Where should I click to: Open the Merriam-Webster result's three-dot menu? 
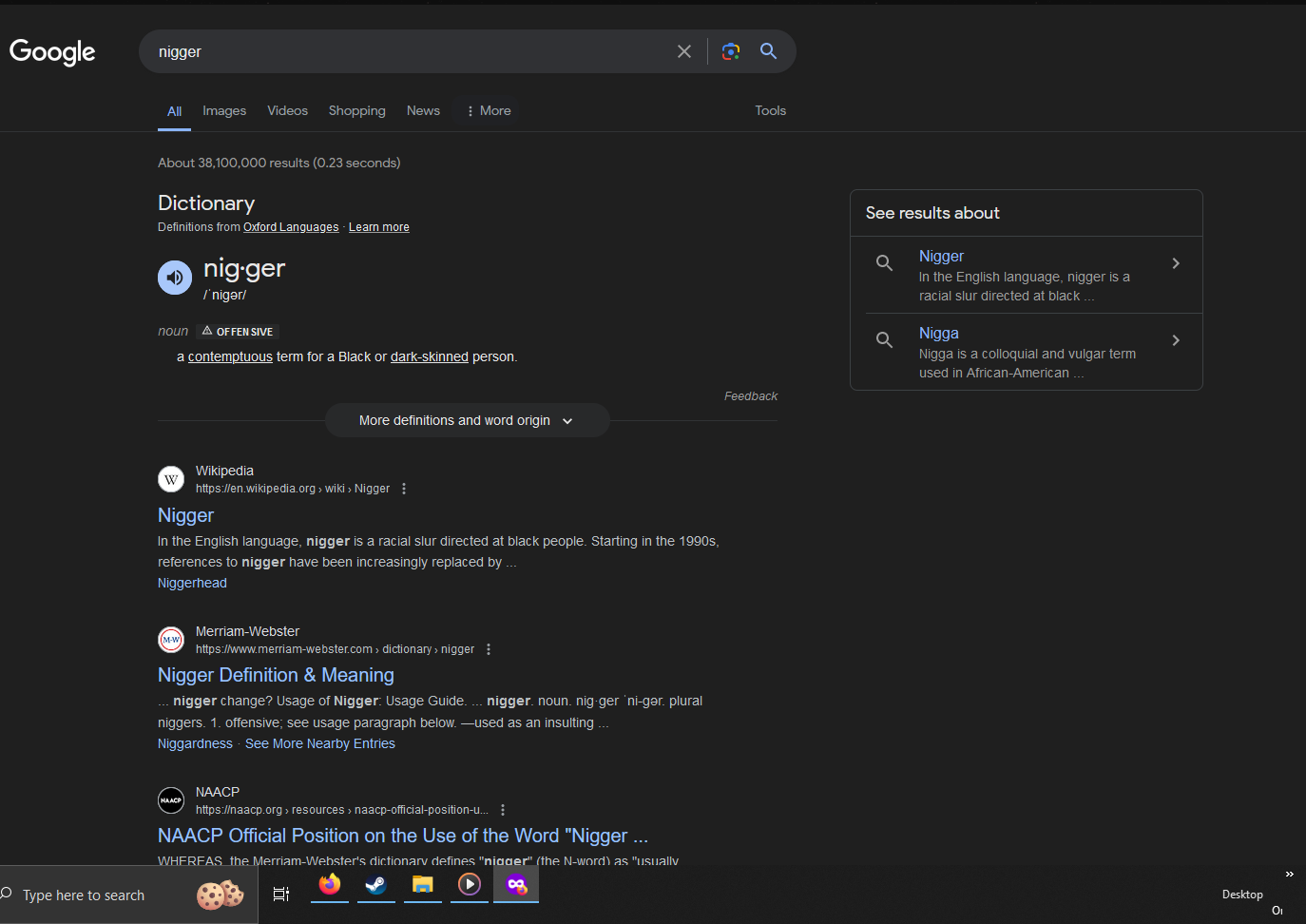pos(489,649)
